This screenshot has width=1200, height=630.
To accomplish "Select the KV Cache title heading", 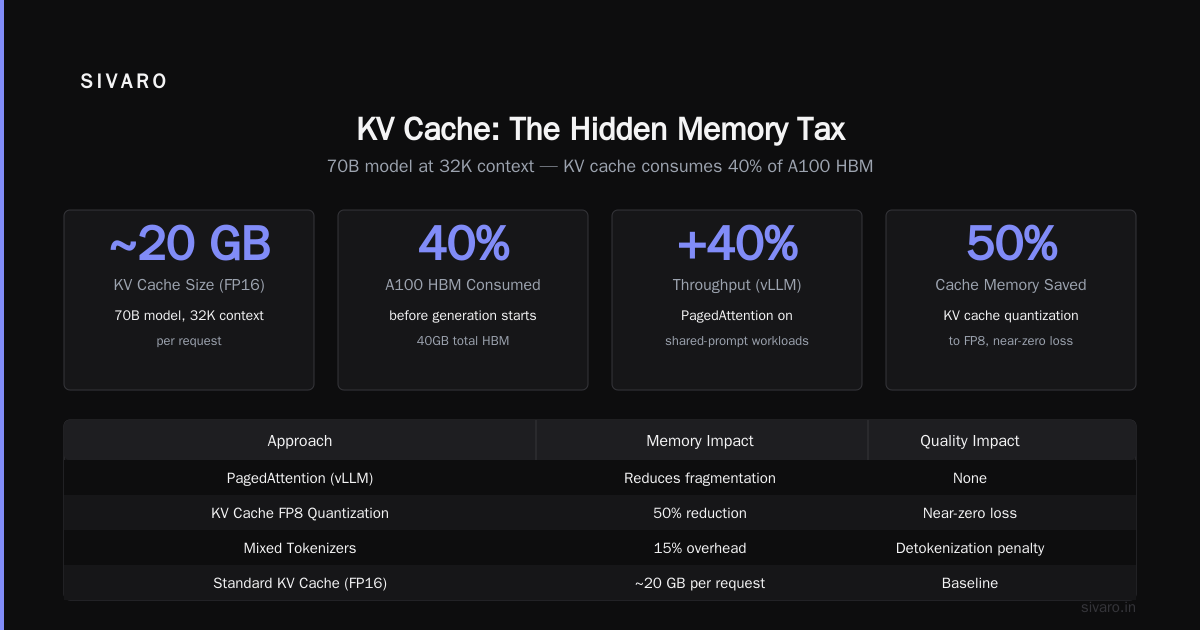I will [600, 129].
